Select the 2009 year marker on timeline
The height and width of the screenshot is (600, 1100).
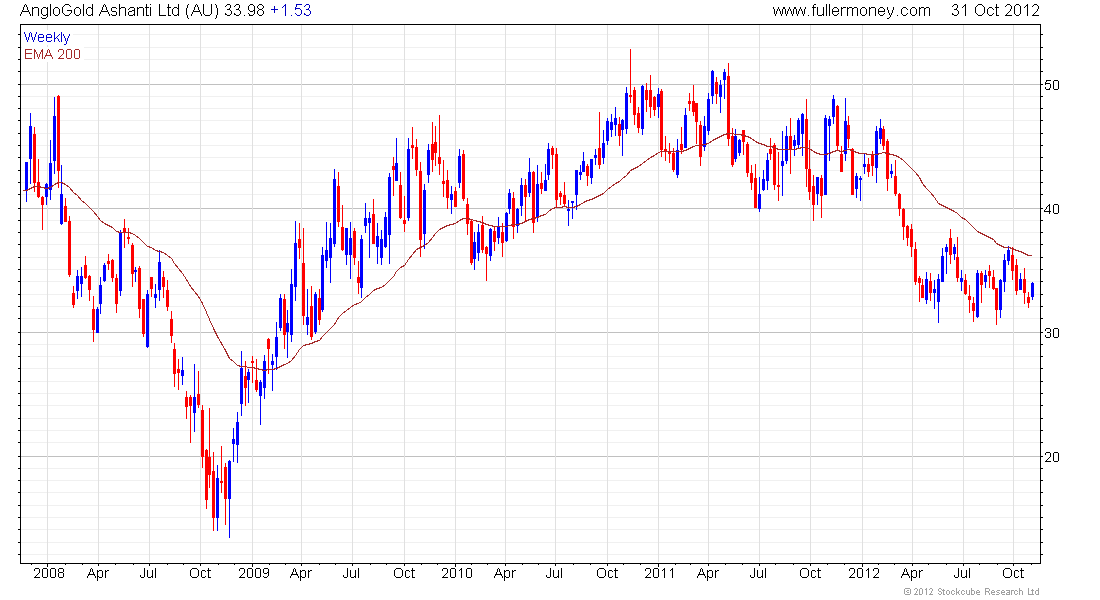253,573
